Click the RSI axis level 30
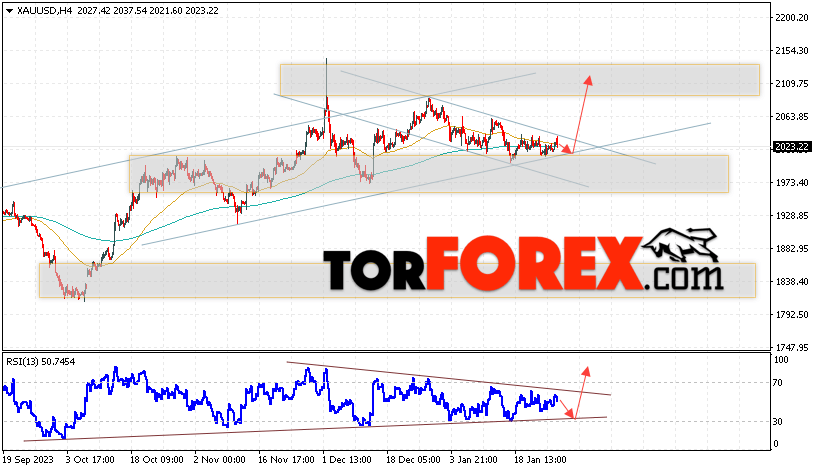816x471 pixels. [x=777, y=422]
